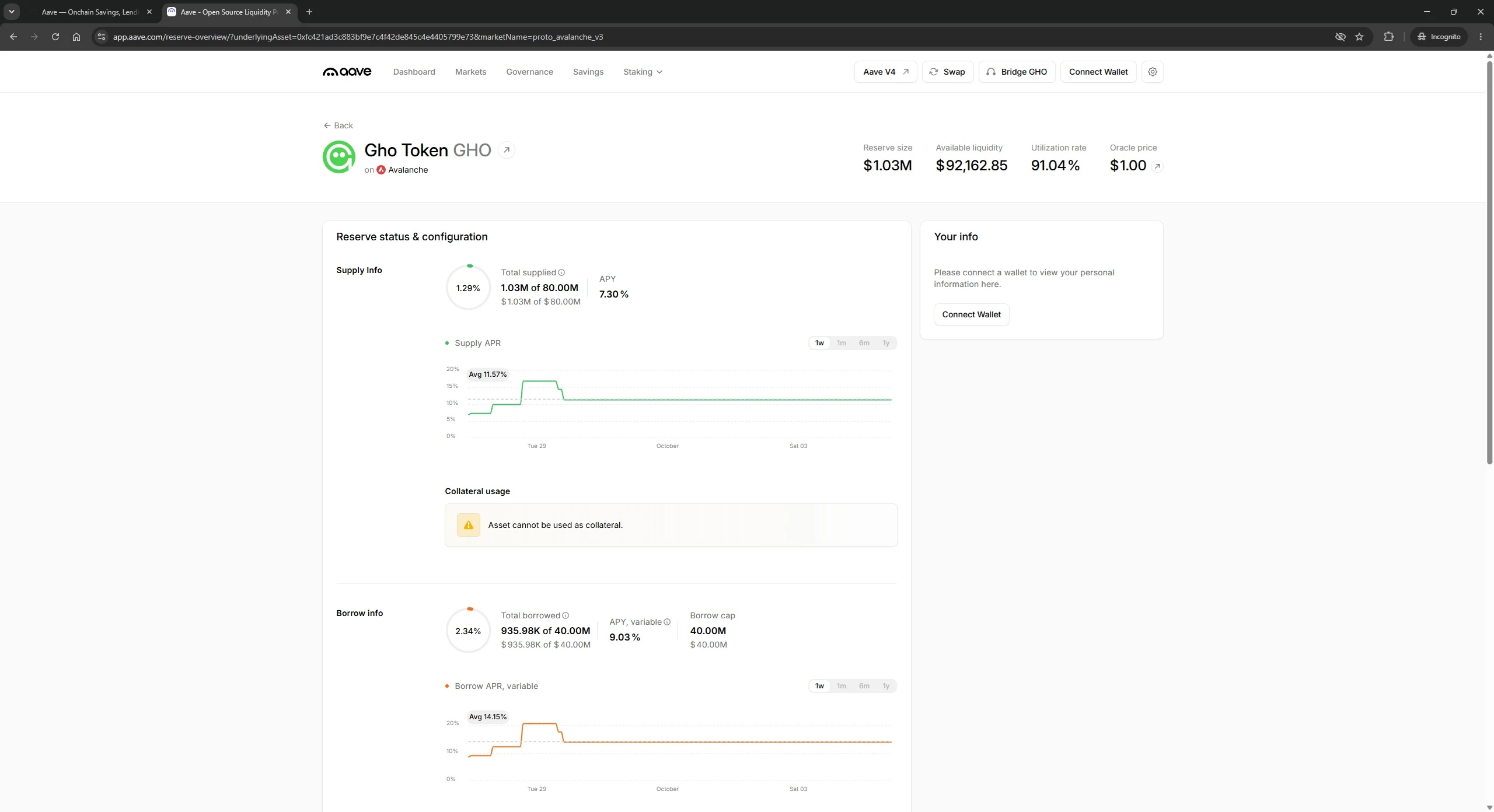This screenshot has width=1494, height=812.
Task: Click the Swap button
Action: [947, 72]
